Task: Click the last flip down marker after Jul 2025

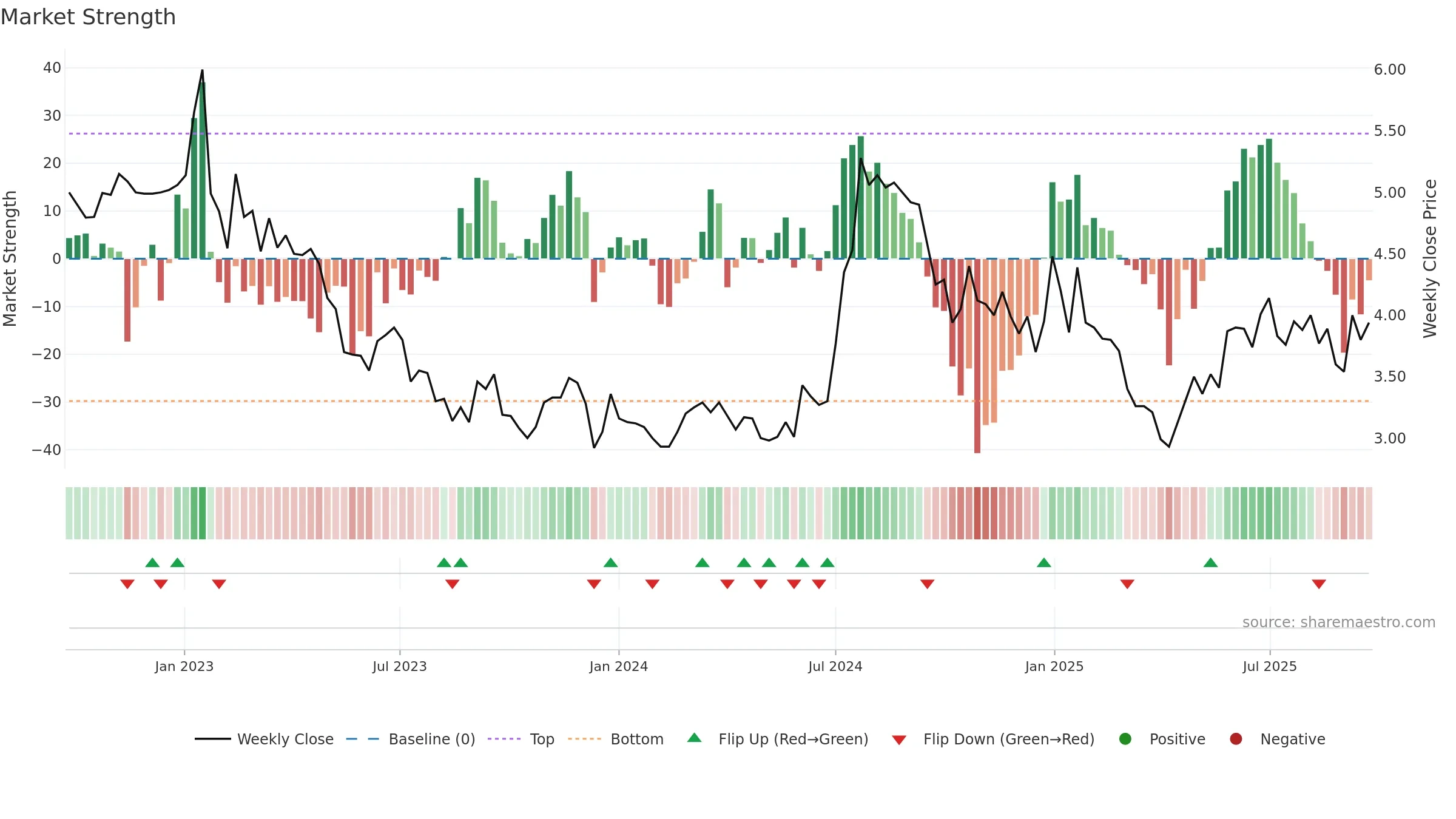Action: pos(1319,584)
